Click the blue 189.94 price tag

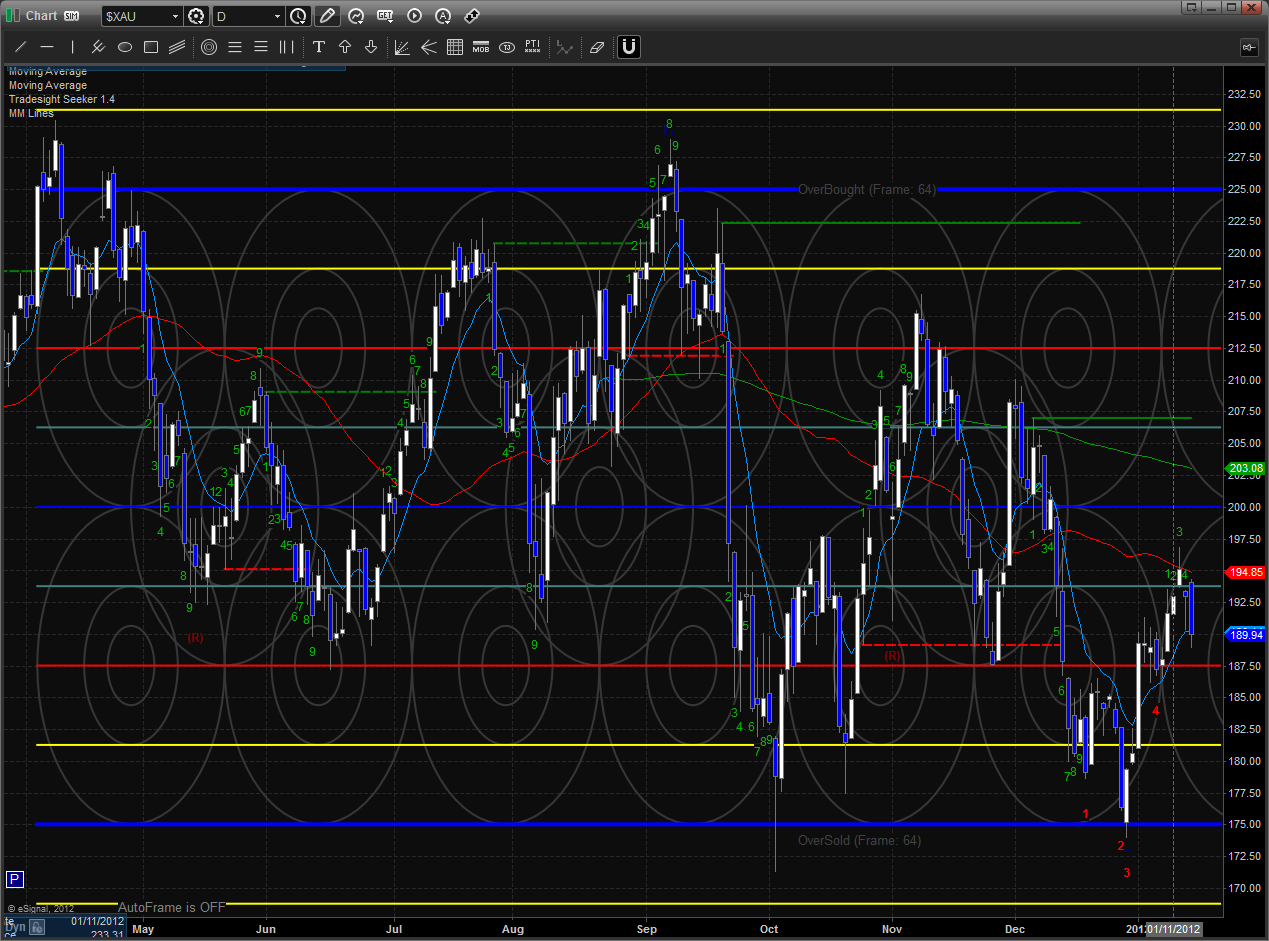[1247, 633]
